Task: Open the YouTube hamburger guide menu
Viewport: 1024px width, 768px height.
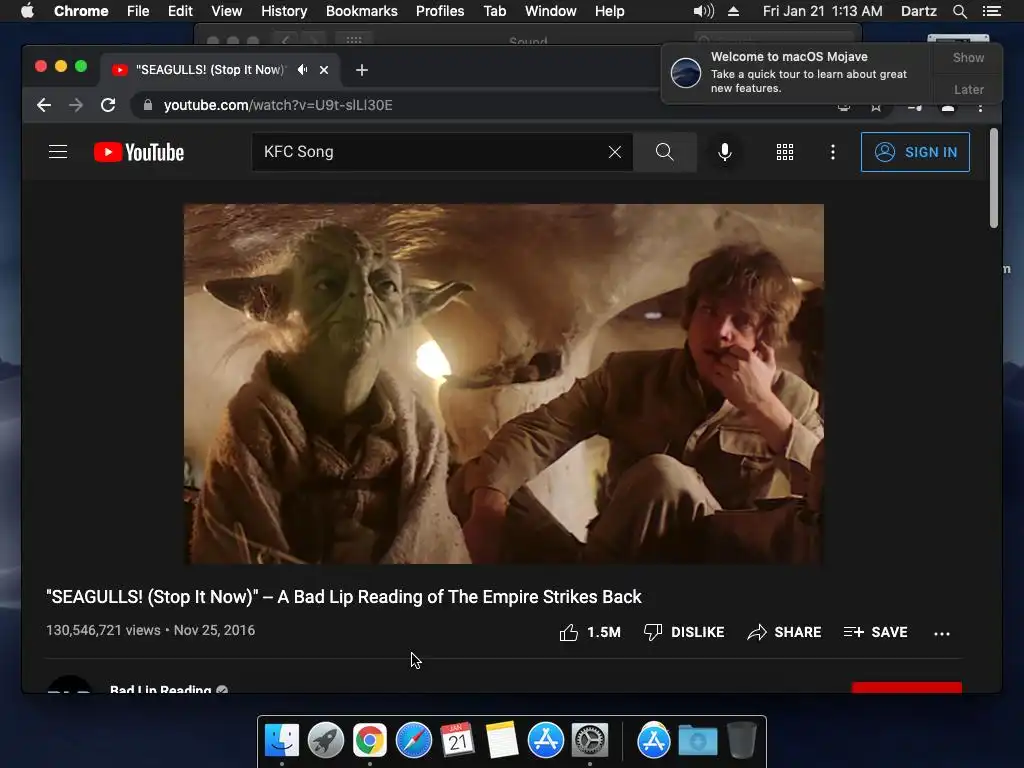Action: 58,152
